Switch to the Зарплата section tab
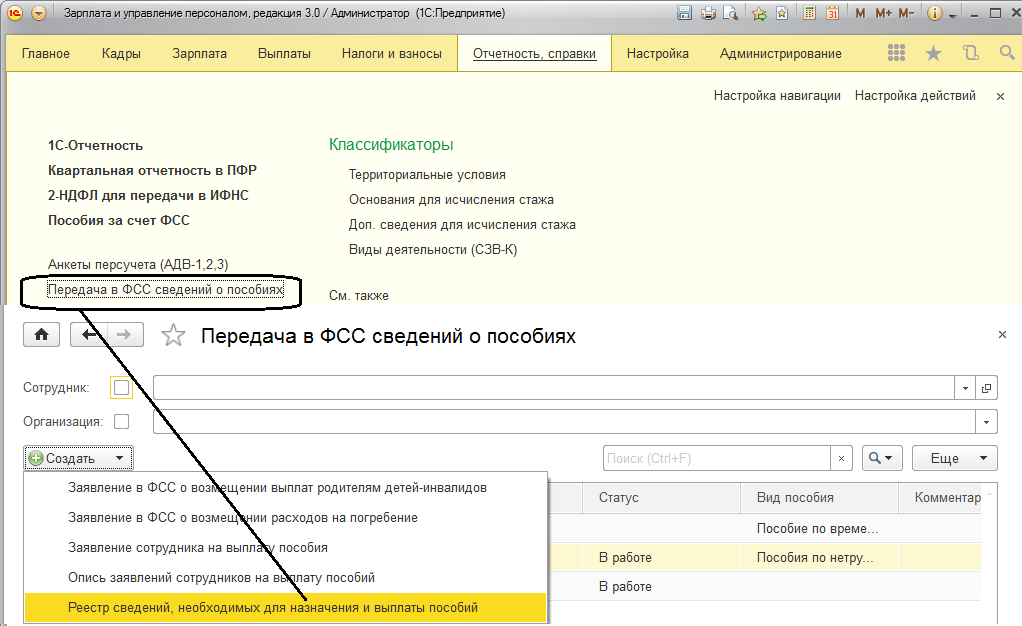 (x=199, y=54)
